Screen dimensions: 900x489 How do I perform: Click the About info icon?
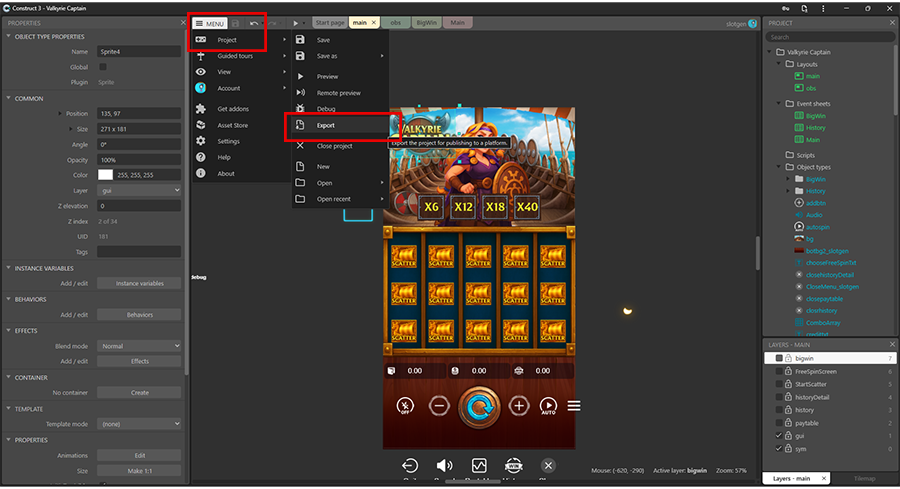point(201,174)
